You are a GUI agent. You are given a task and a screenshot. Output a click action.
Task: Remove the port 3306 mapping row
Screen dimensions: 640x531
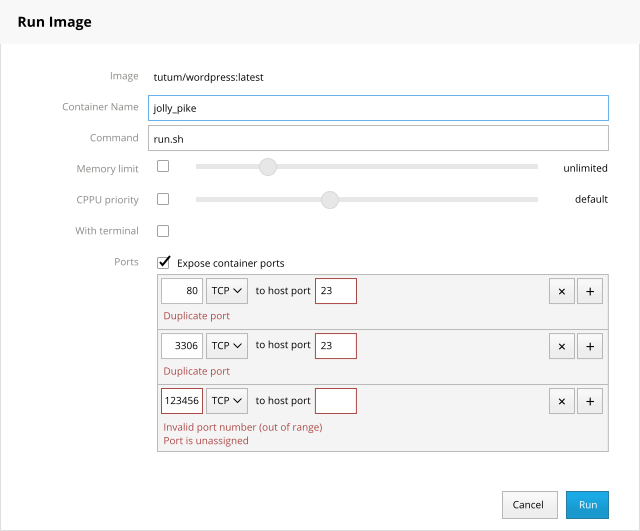pos(561,346)
